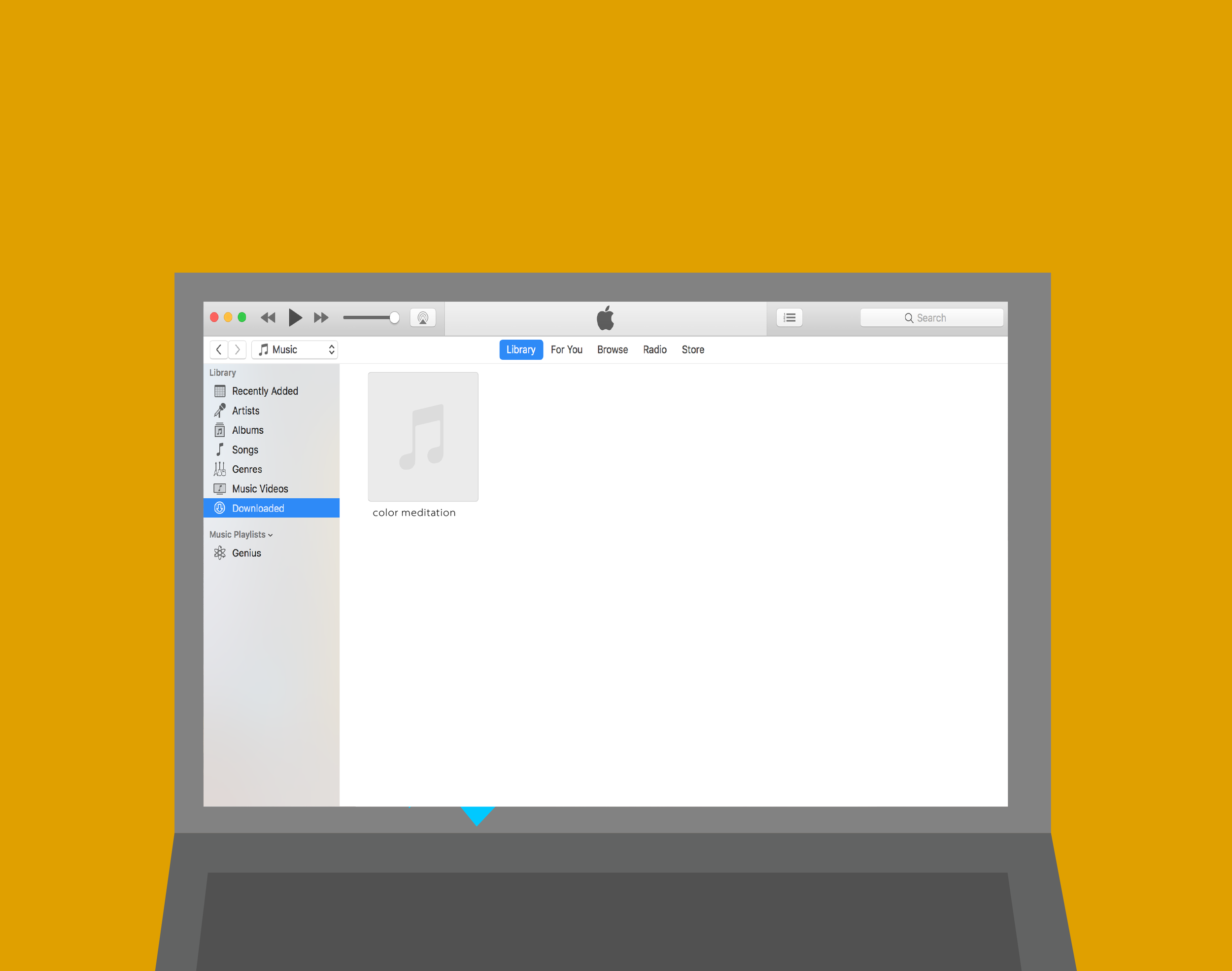Click the Library tab
The width and height of the screenshot is (1232, 971).
point(520,350)
